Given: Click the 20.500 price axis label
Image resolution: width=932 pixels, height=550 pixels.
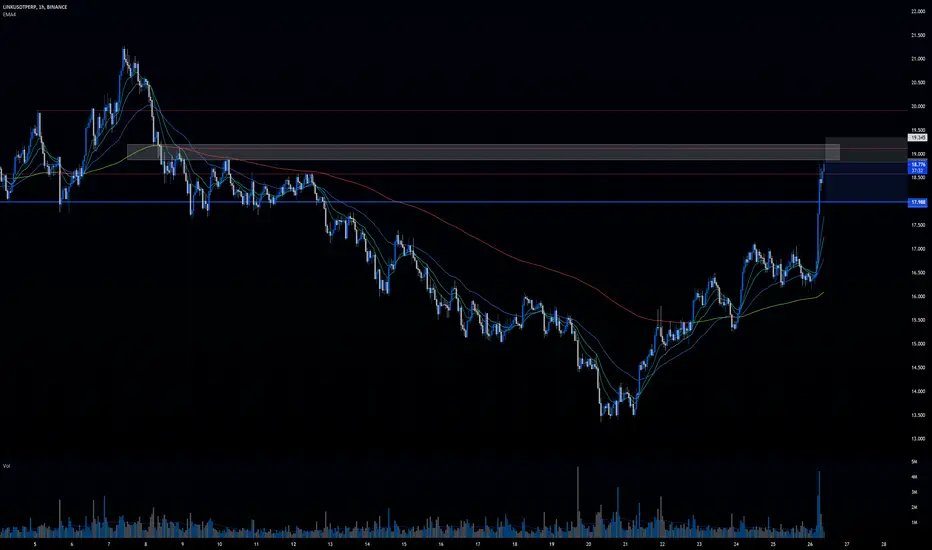Looking at the screenshot, I should 918,83.
